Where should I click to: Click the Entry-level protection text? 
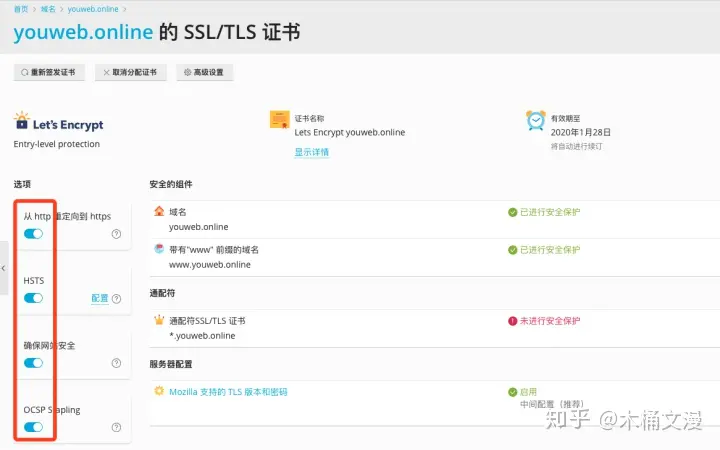point(56,144)
